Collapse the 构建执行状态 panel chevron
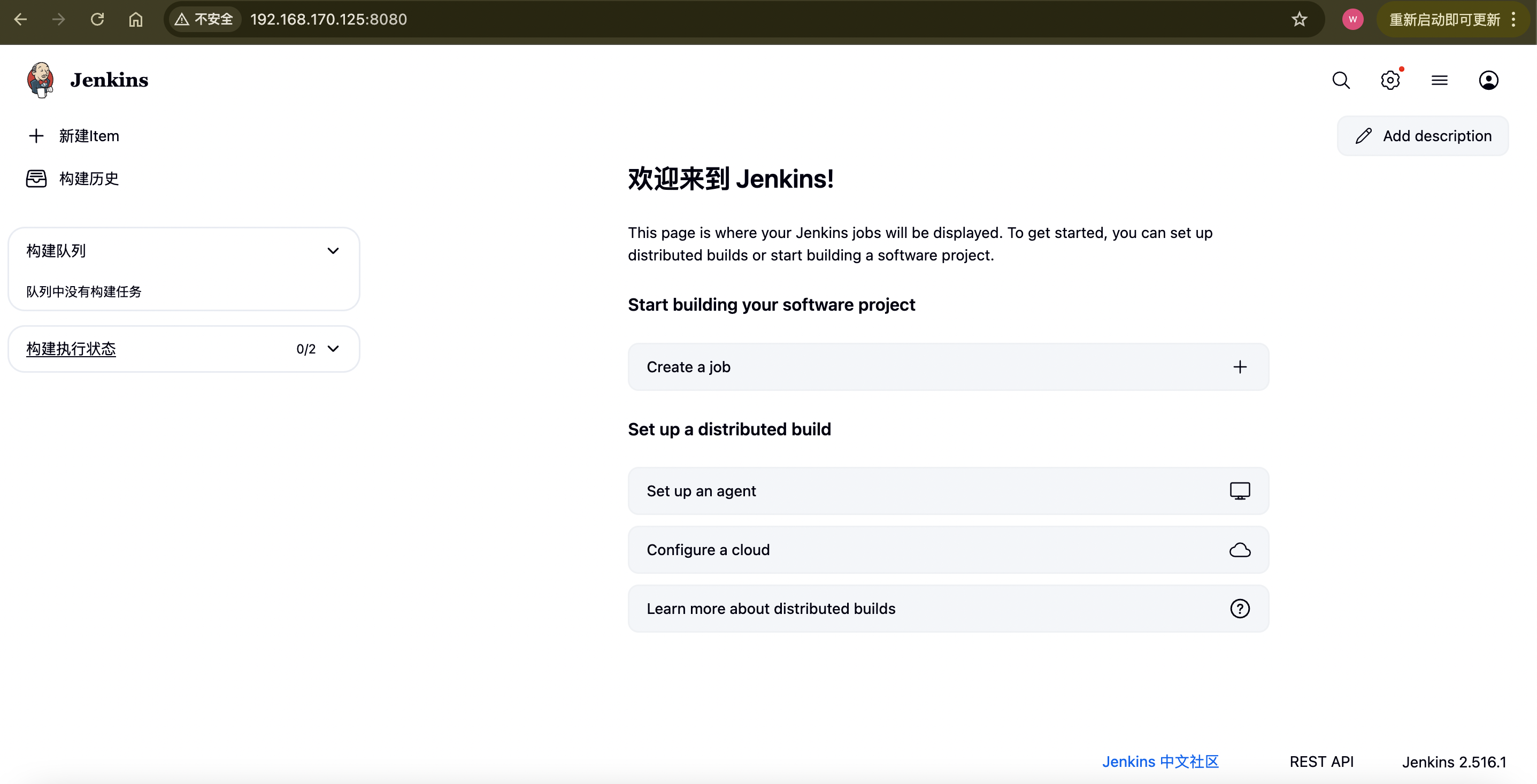The height and width of the screenshot is (784, 1537). coord(333,349)
